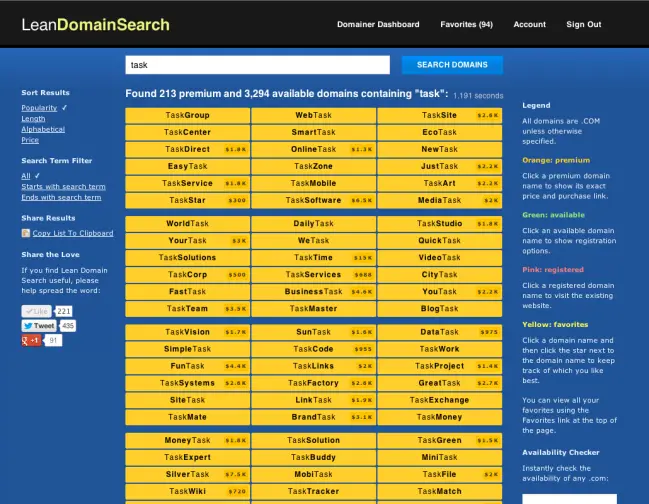The image size is (649, 504).
Task: Sort results Alphabetical
Action: coord(43,129)
